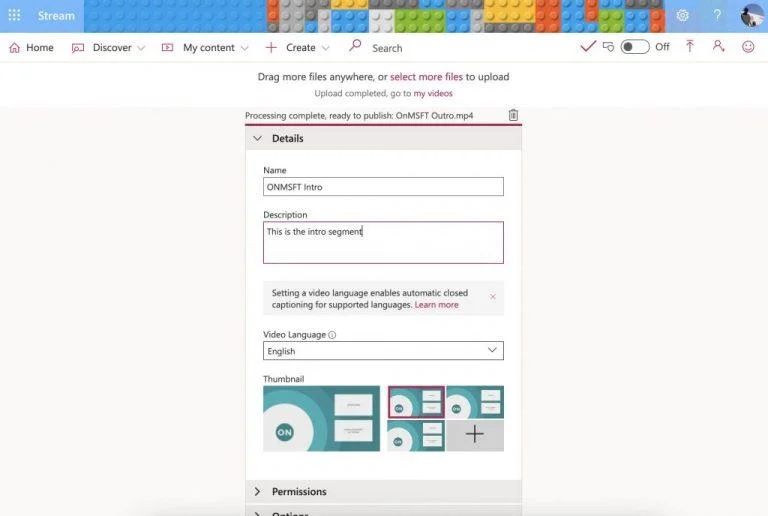Click the My content video icon
Screen dimensions: 768x516
[x=168, y=47]
